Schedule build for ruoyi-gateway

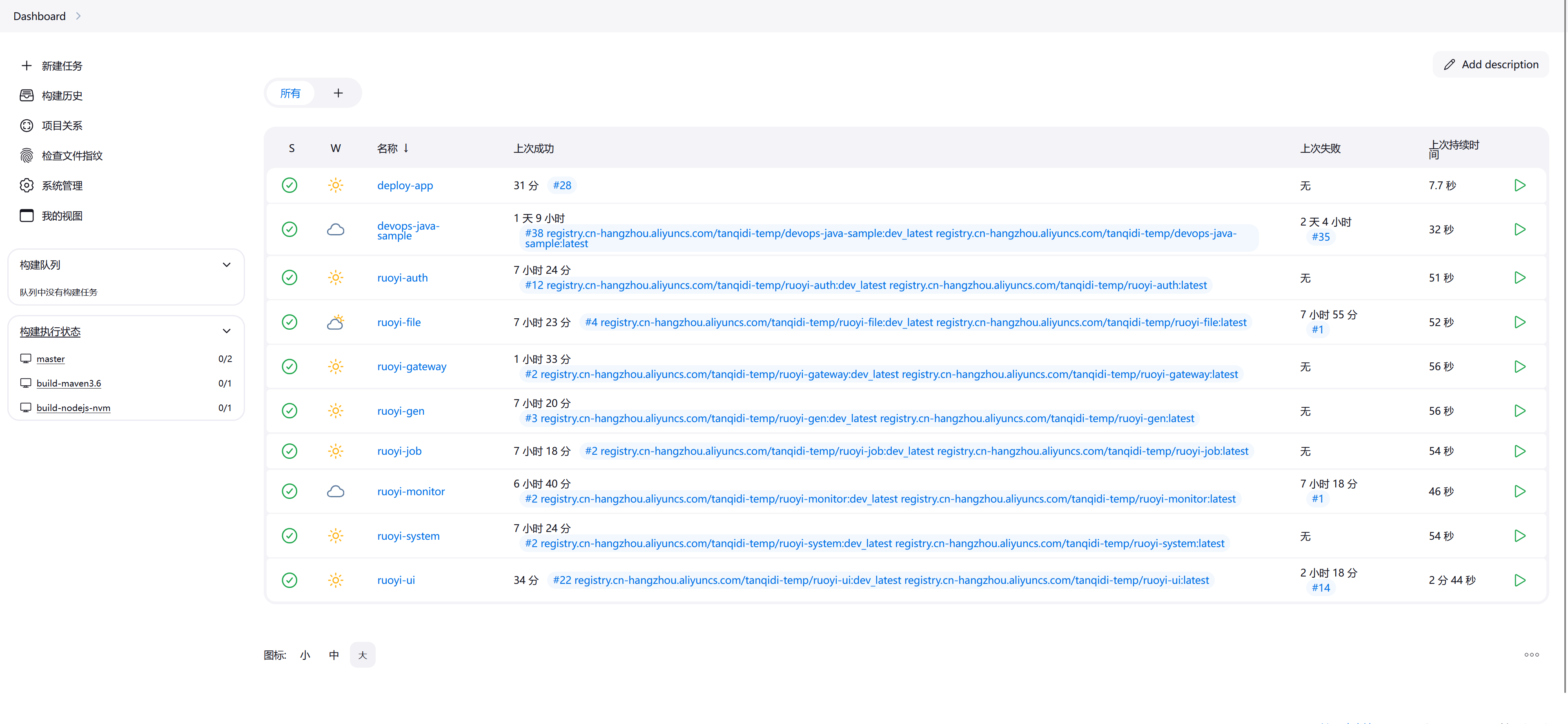[x=1519, y=366]
